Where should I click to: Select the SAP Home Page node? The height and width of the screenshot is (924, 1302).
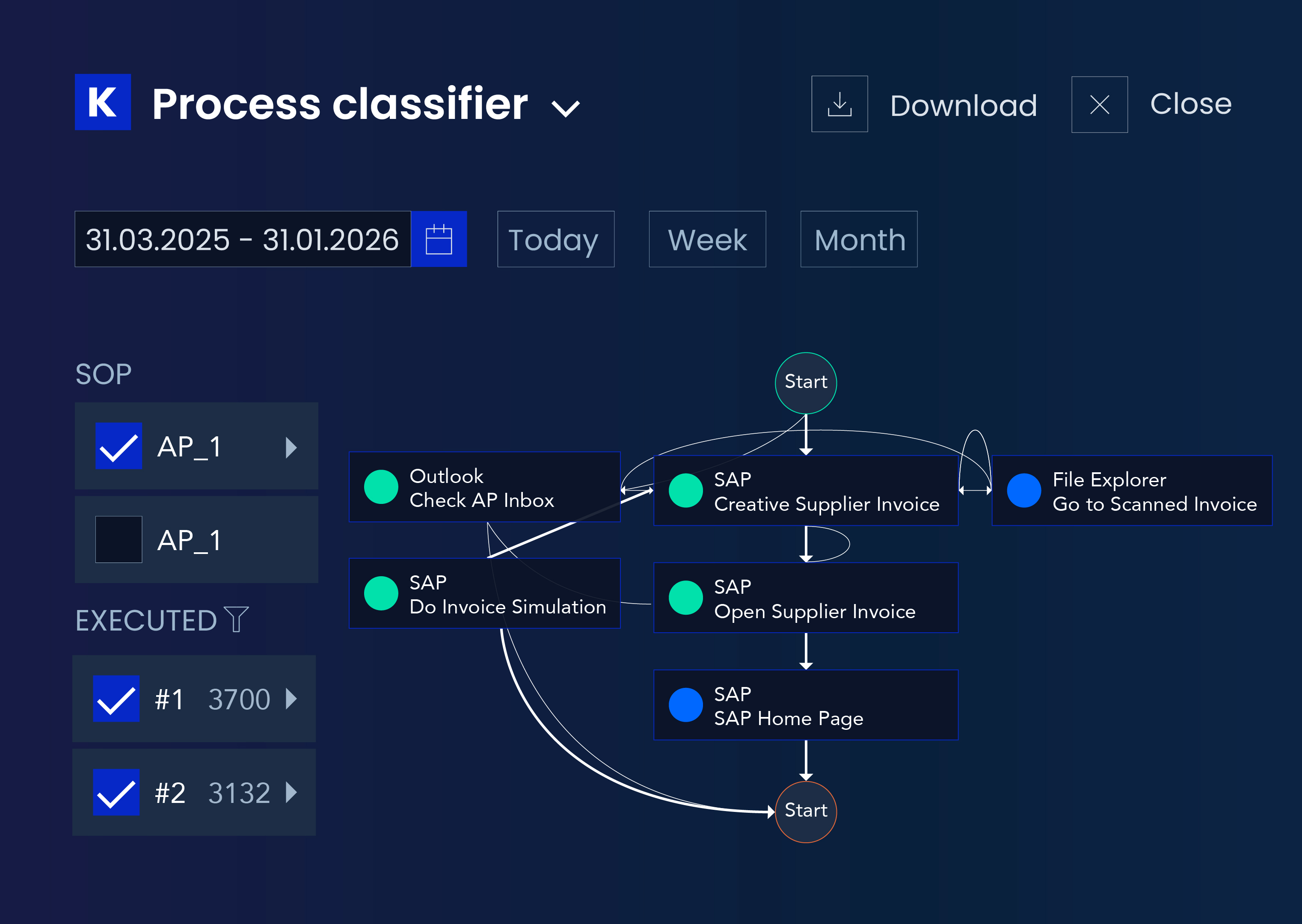806,705
